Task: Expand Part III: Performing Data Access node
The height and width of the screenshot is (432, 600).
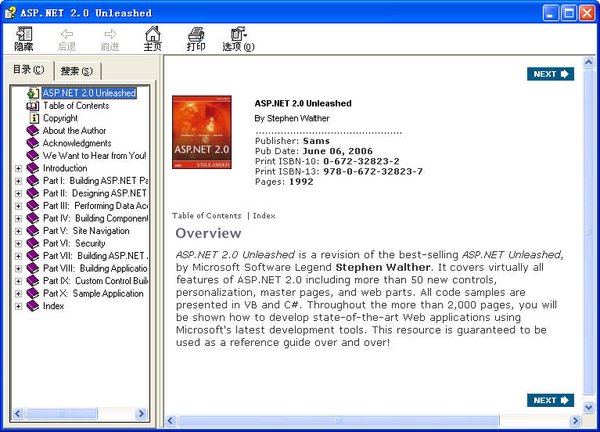Action: 18,206
